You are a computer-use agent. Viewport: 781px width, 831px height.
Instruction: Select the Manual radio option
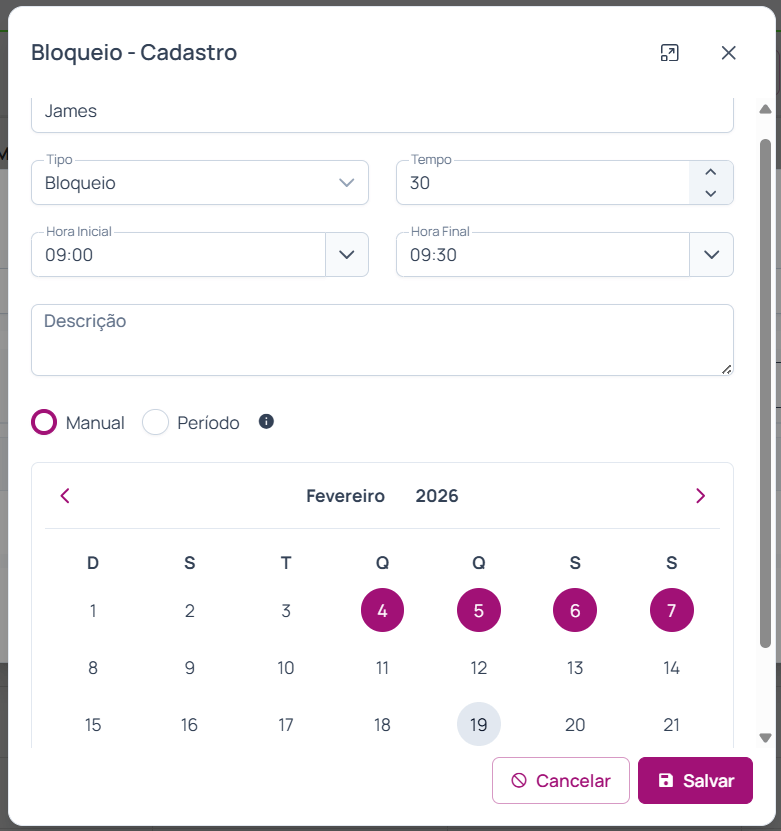44,422
